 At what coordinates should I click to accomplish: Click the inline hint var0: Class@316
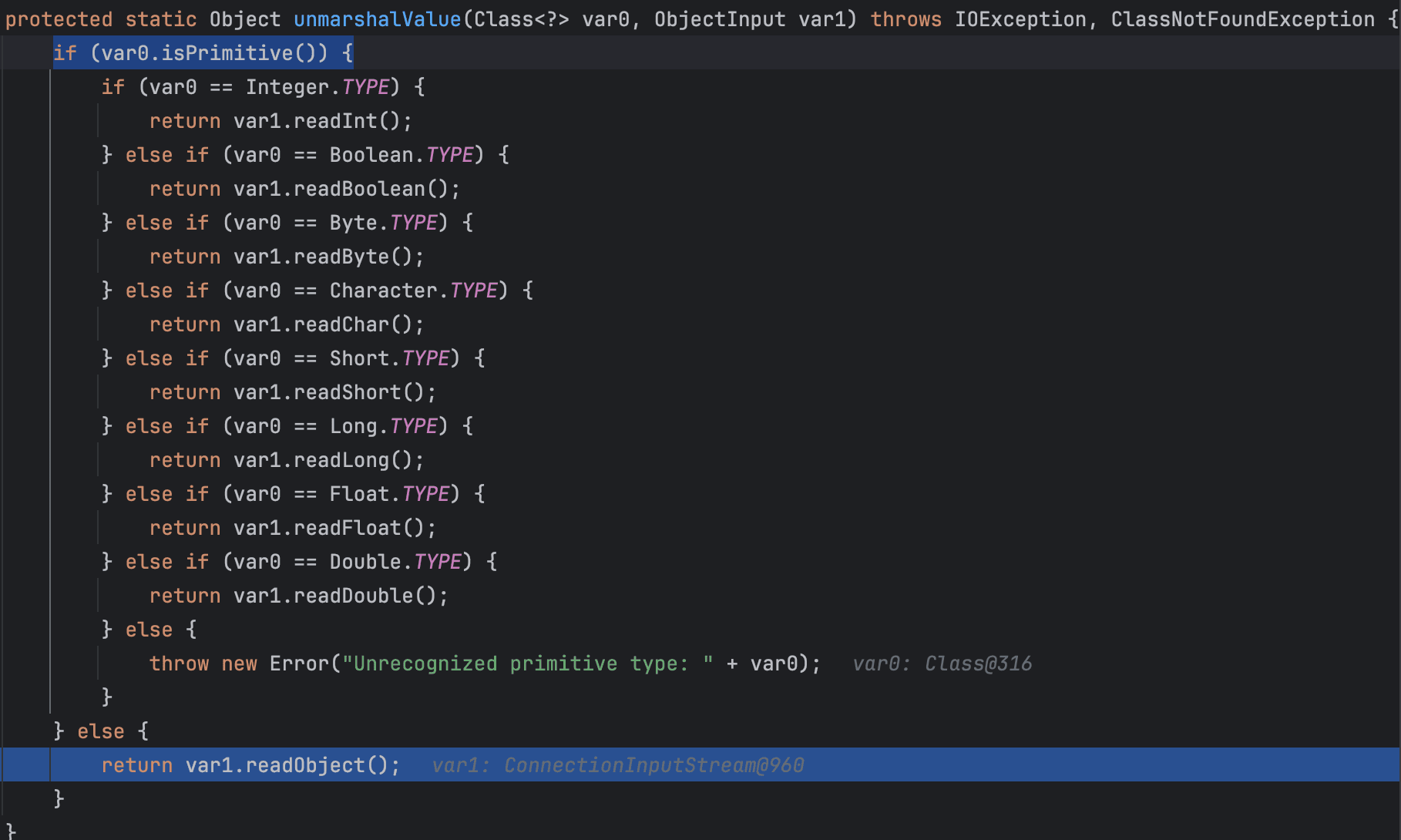(942, 664)
